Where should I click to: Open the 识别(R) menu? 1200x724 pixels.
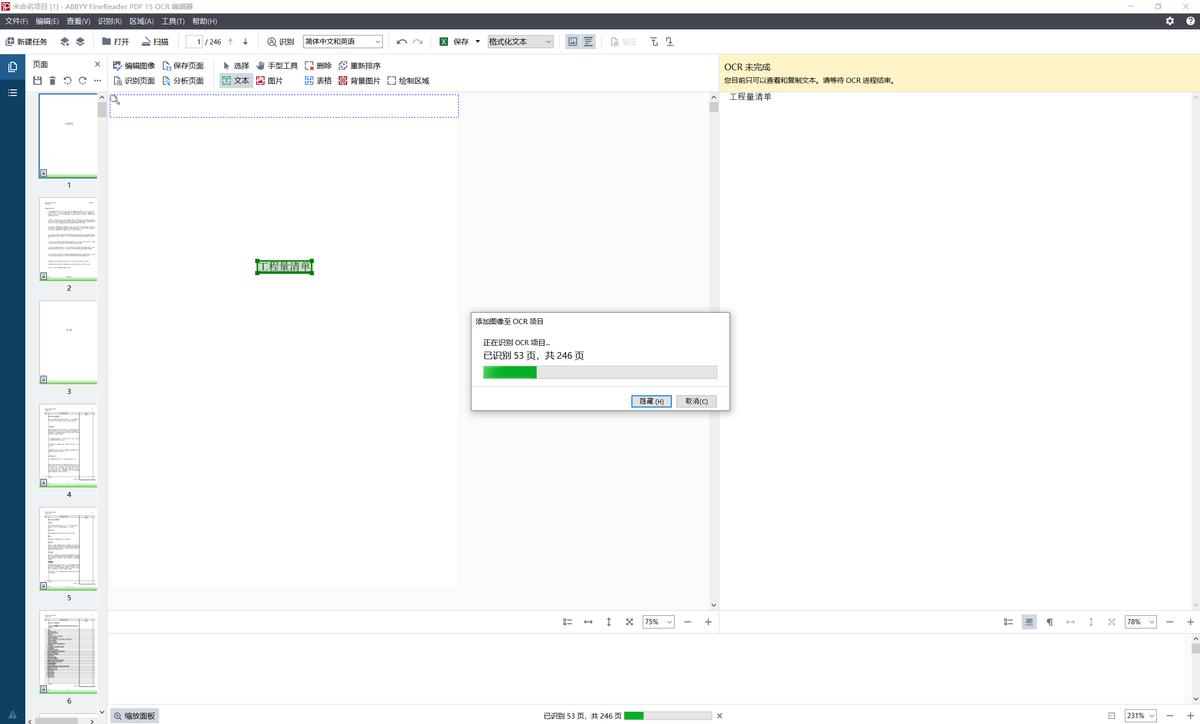pyautogui.click(x=110, y=21)
